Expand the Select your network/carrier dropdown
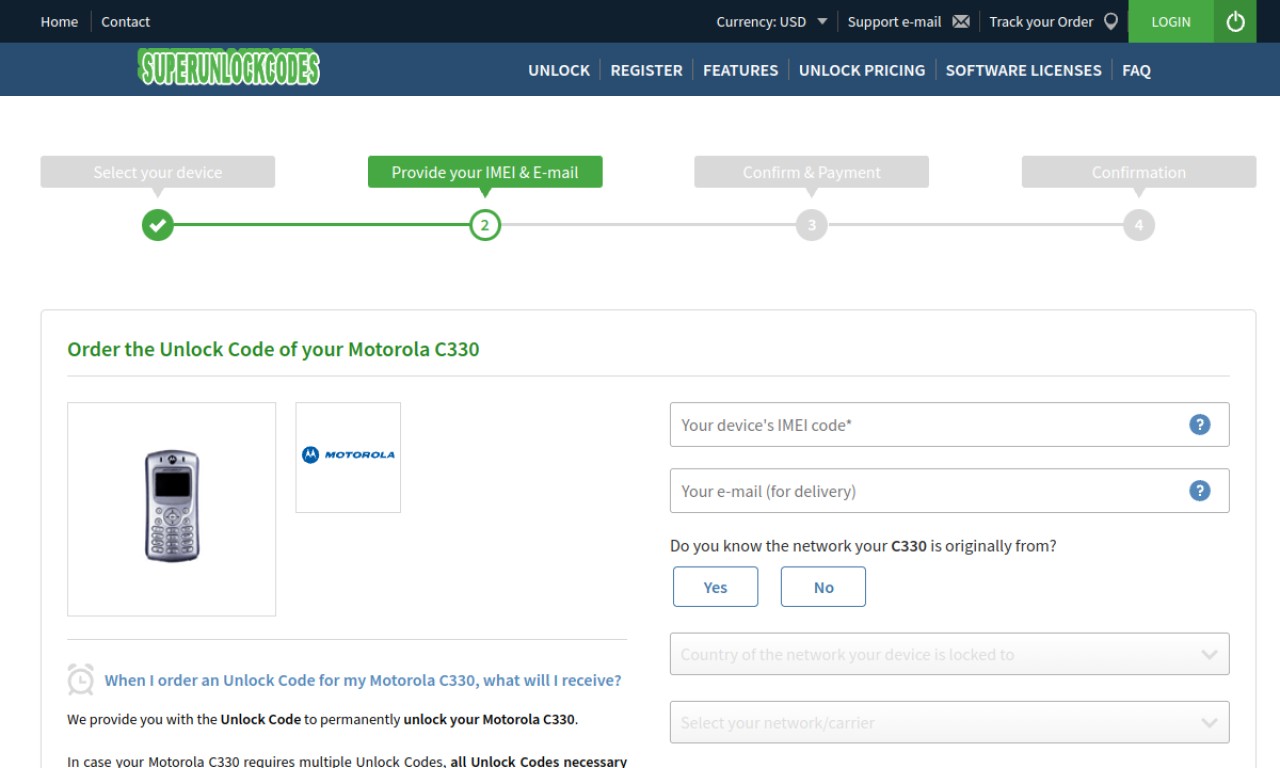 click(x=949, y=722)
